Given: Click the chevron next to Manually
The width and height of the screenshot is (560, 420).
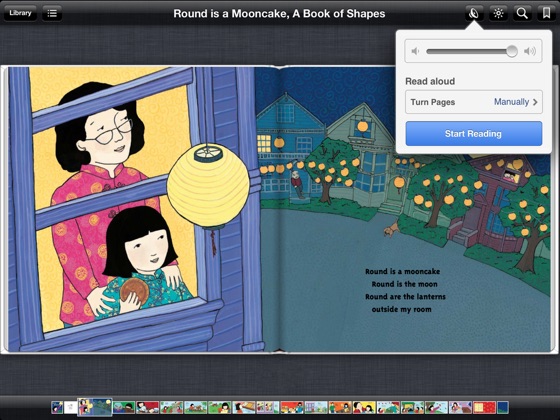Looking at the screenshot, I should (x=535, y=102).
